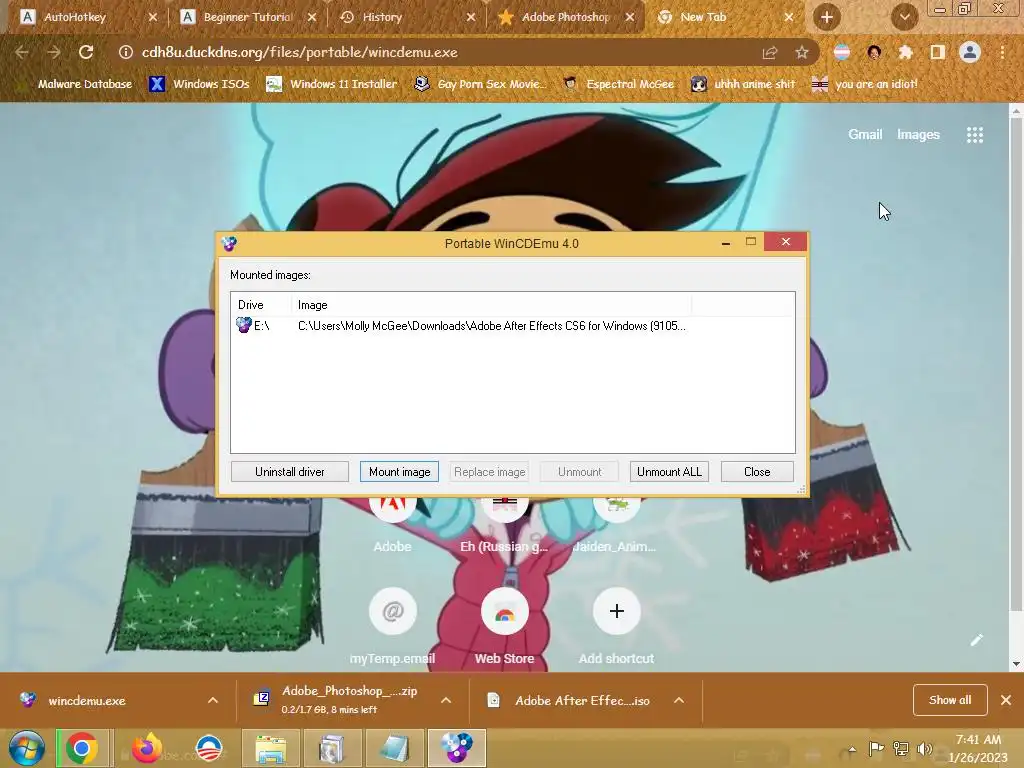Open the Google apps grid
Viewport: 1024px width, 768px height.
click(x=975, y=135)
